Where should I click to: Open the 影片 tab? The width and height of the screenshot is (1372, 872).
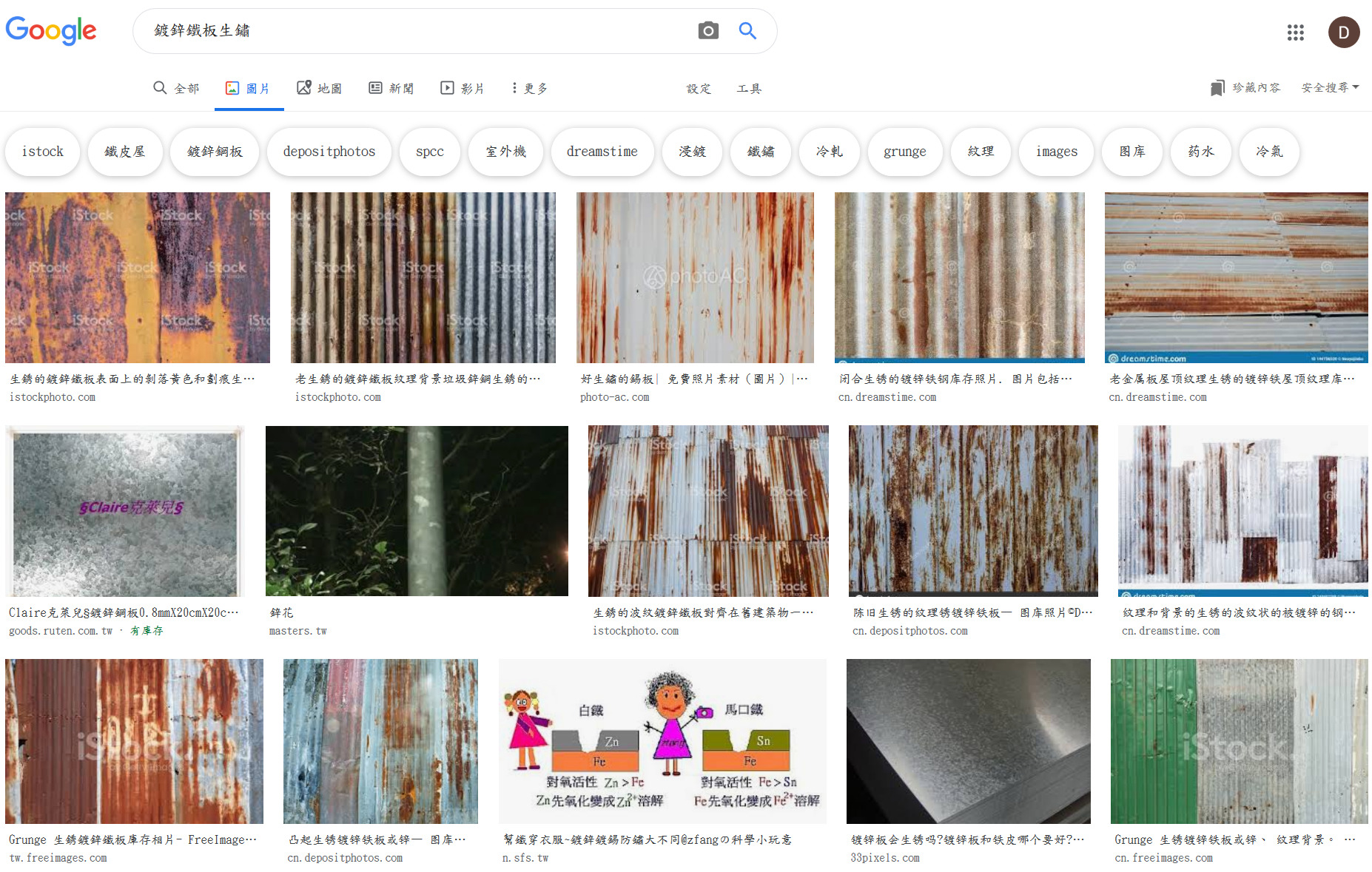point(463,88)
